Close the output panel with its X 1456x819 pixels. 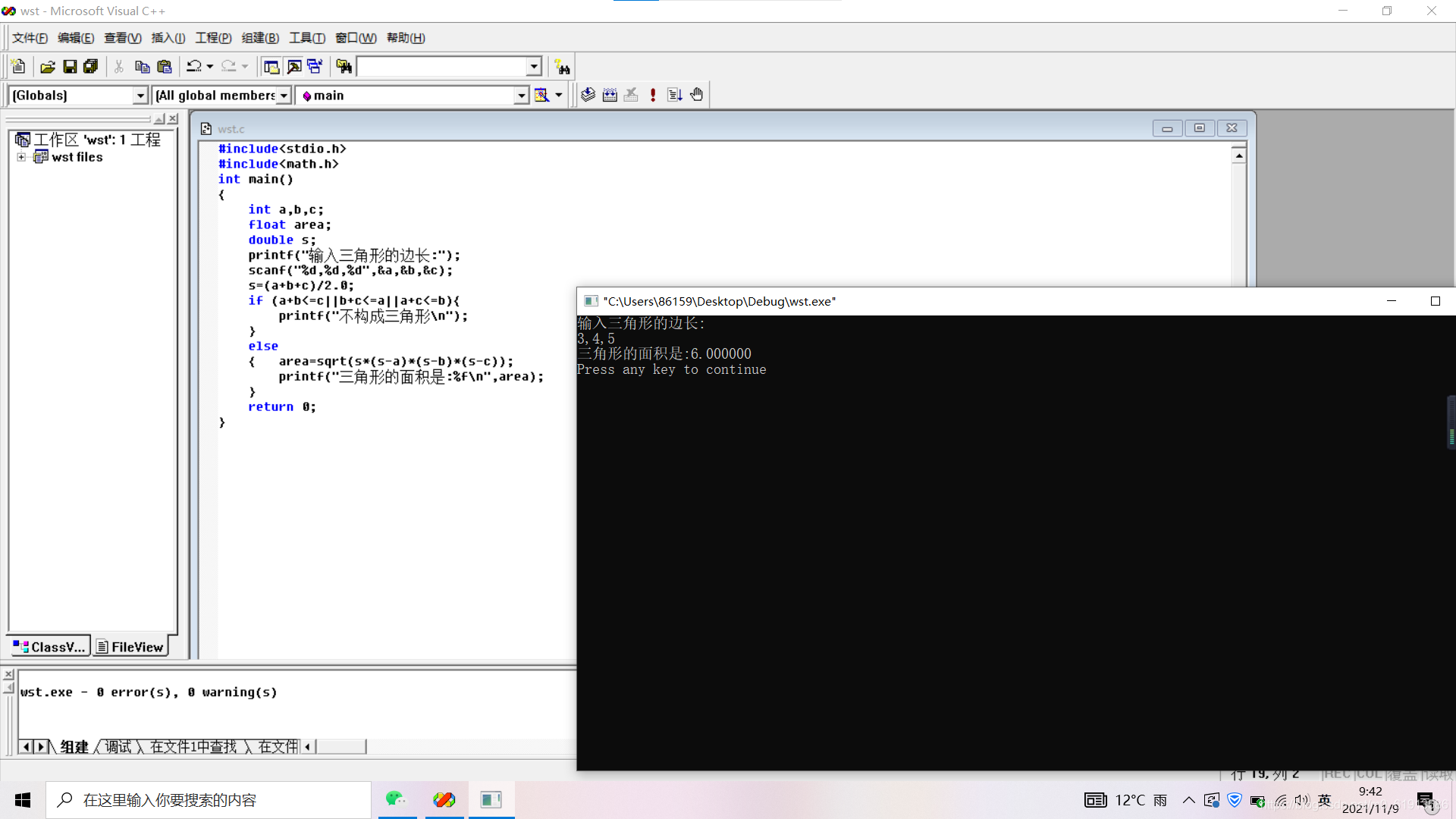8,674
